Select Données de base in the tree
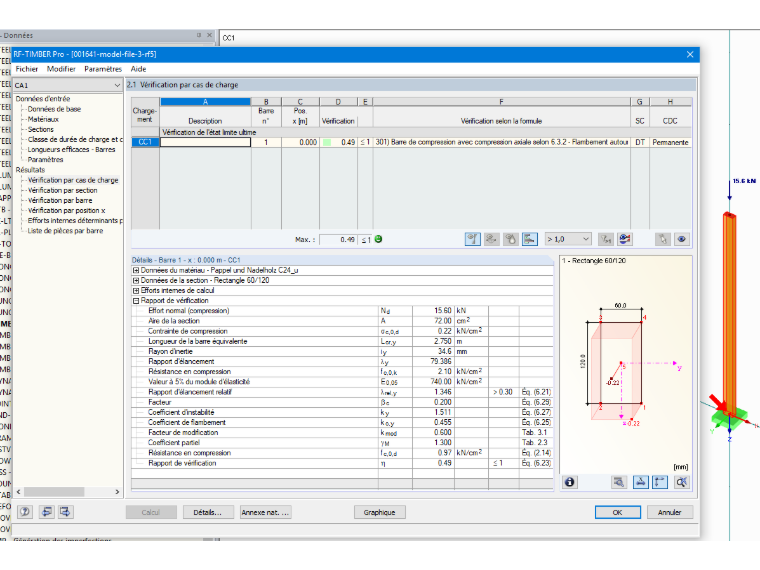The image size is (760, 570). [54, 109]
